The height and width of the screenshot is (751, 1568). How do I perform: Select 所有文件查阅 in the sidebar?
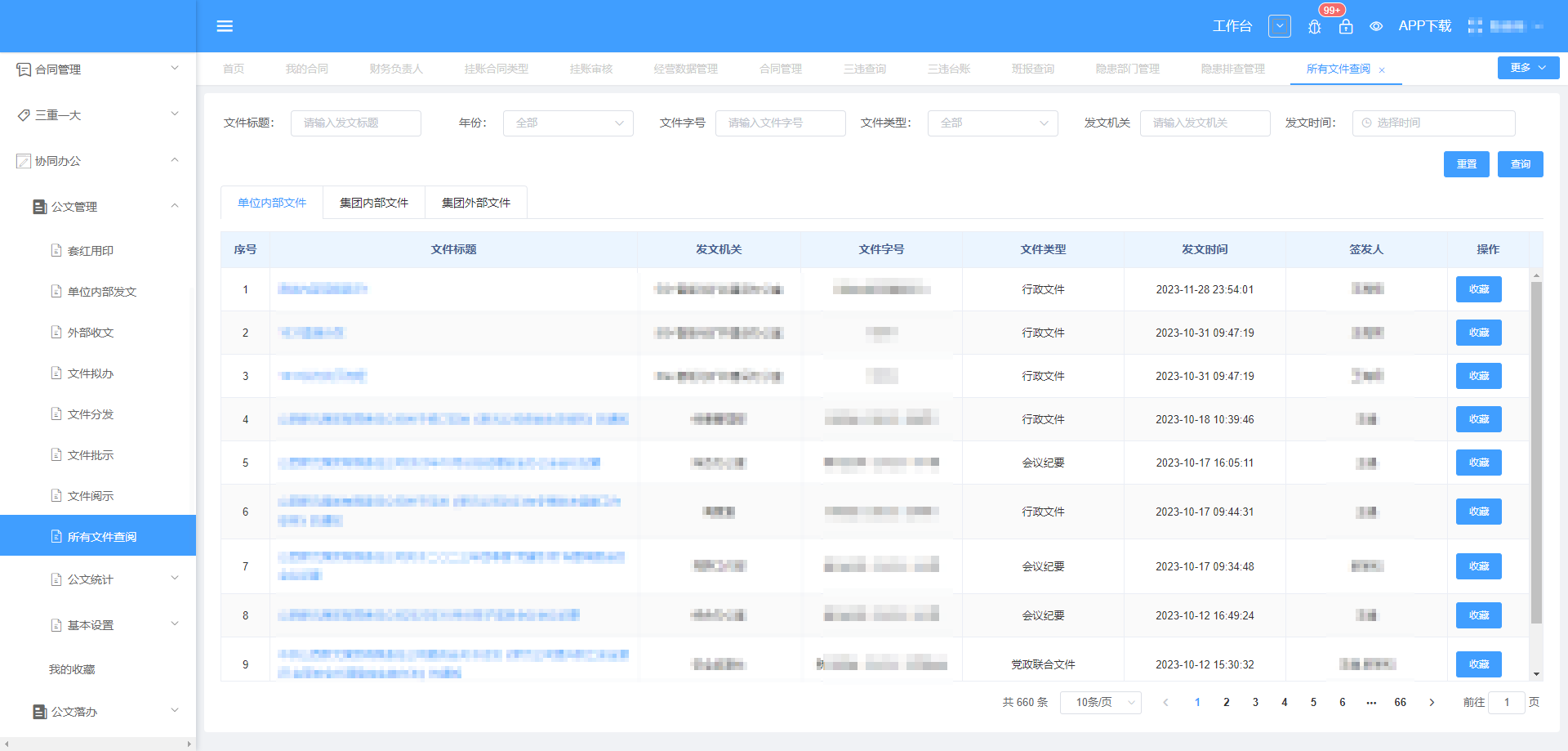[x=98, y=535]
